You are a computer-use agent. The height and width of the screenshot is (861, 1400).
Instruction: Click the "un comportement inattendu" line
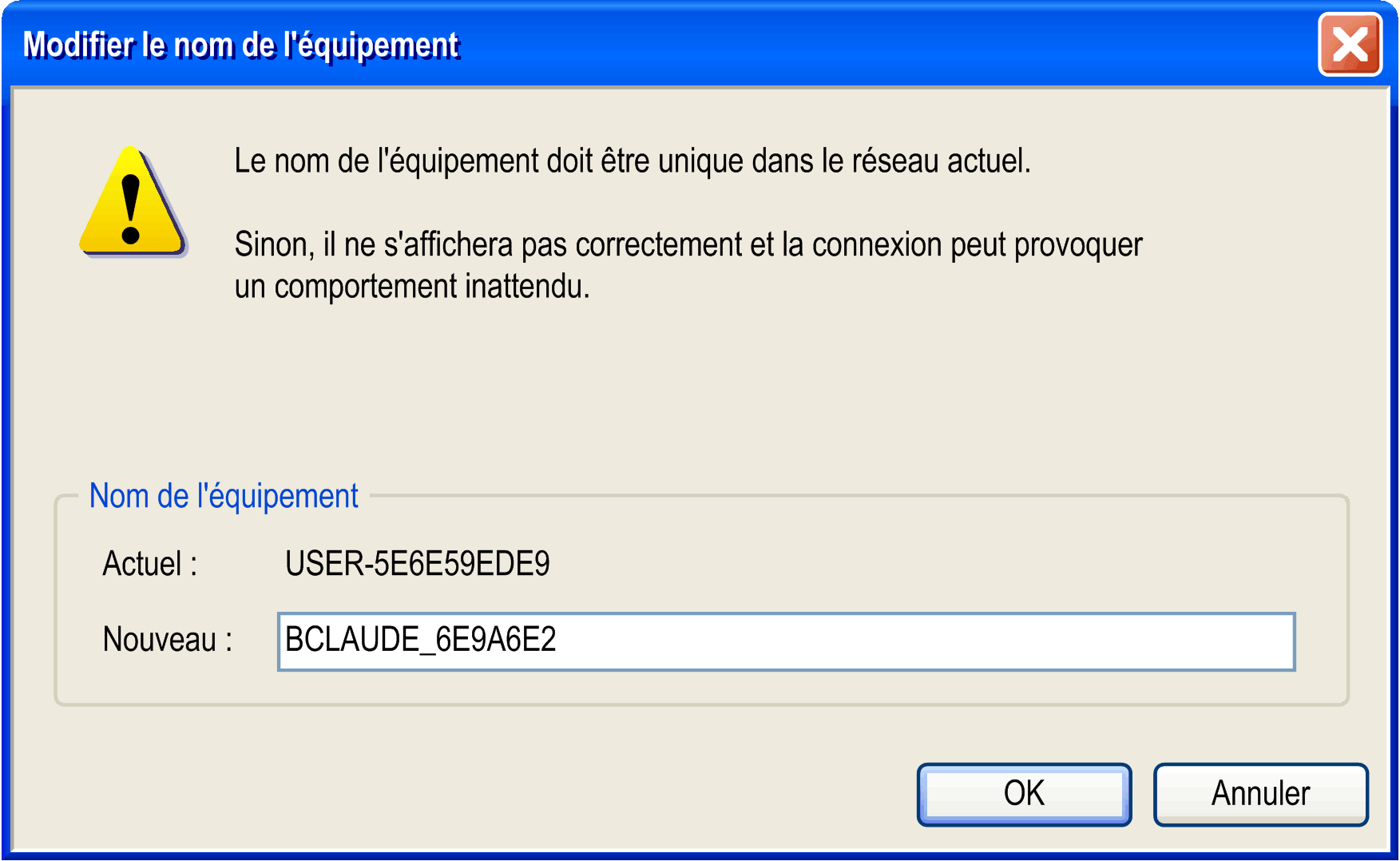click(412, 287)
